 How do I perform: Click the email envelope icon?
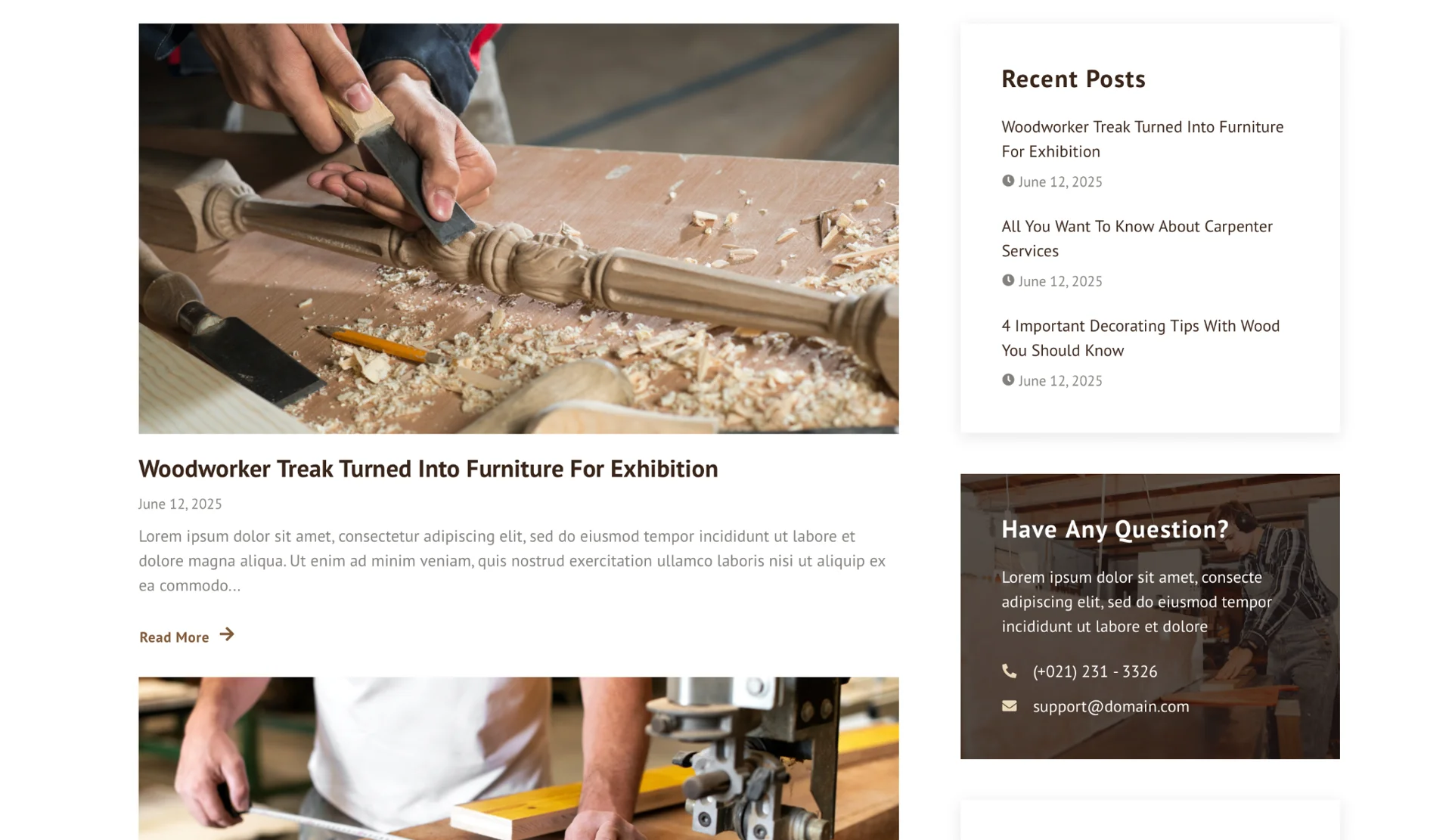1009,706
